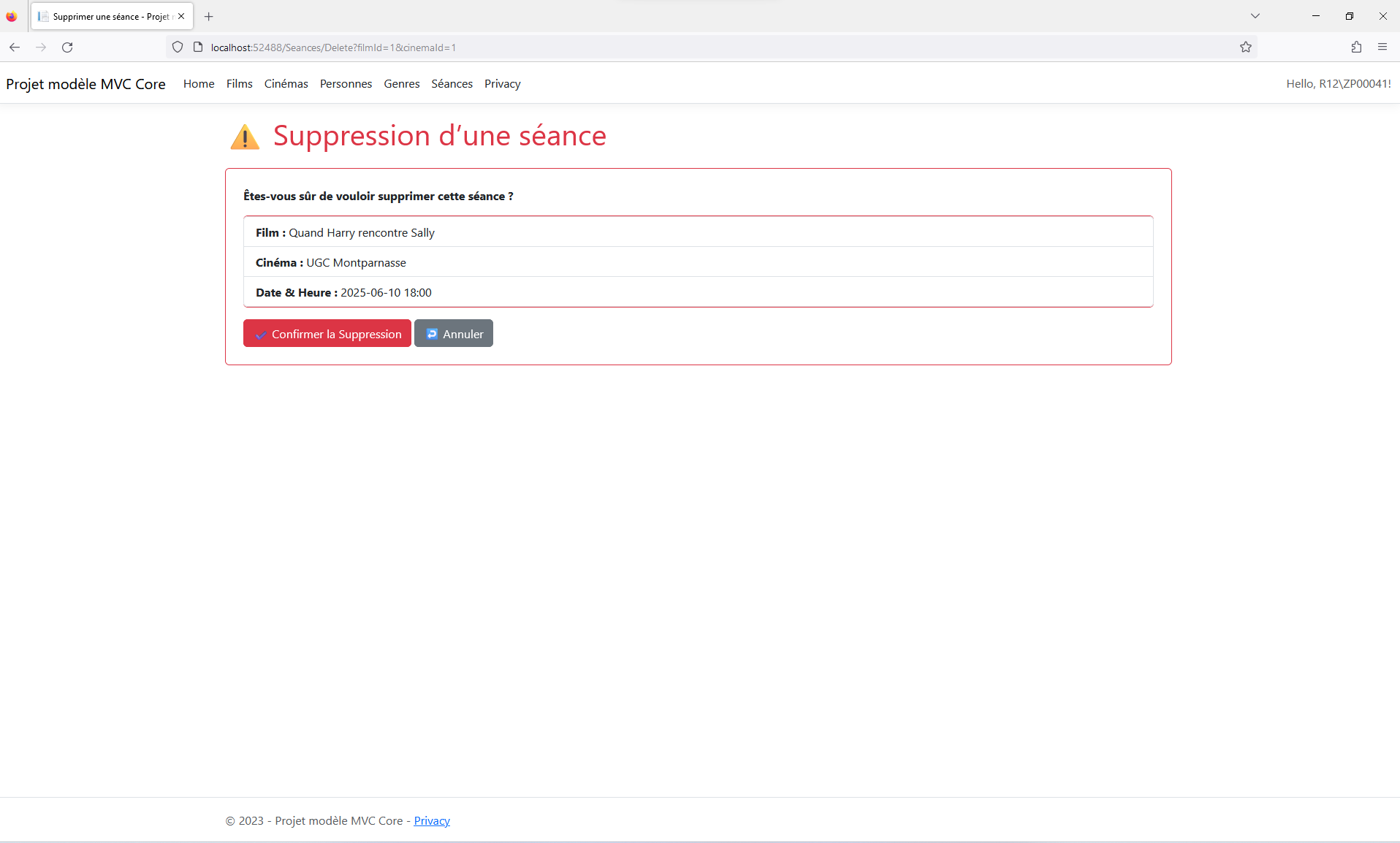Screen dimensions: 1400x843
Task: Click the browser back arrow
Action: tap(15, 47)
